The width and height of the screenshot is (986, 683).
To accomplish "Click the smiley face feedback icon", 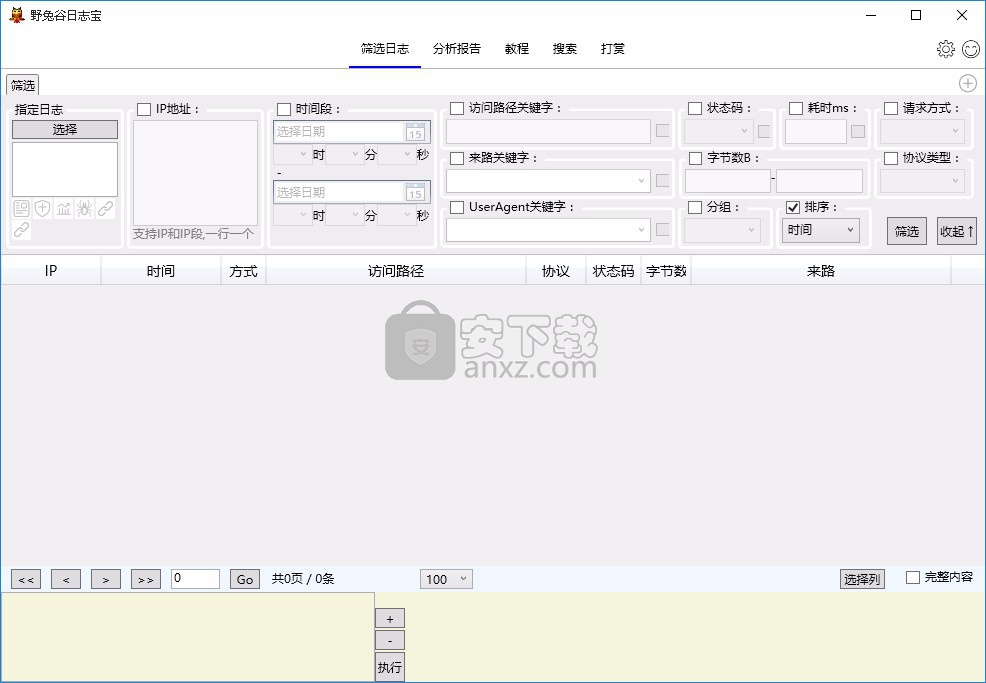I will [x=971, y=49].
